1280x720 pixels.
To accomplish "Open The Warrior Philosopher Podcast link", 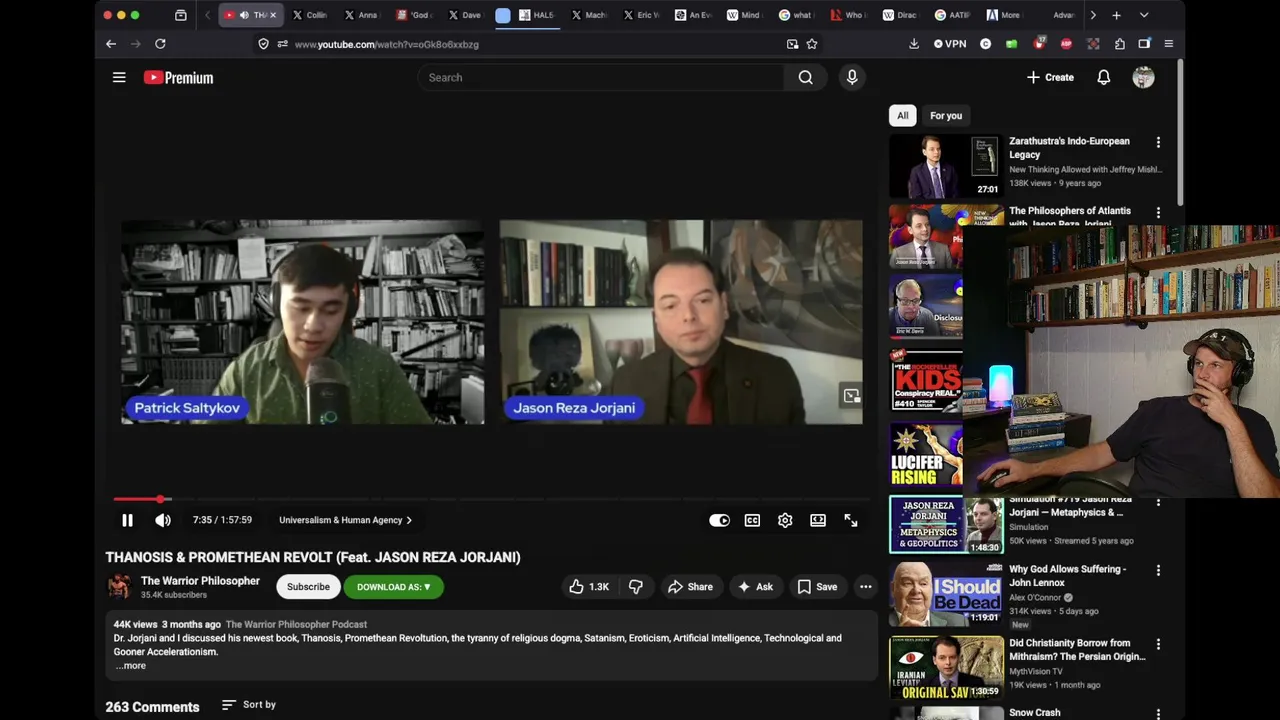I will coord(296,624).
